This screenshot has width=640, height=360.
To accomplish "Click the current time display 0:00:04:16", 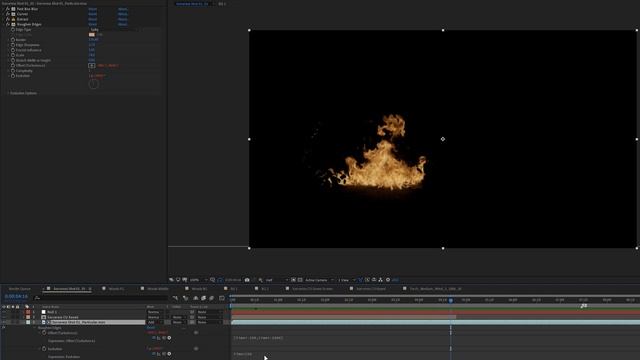I will coord(16,297).
